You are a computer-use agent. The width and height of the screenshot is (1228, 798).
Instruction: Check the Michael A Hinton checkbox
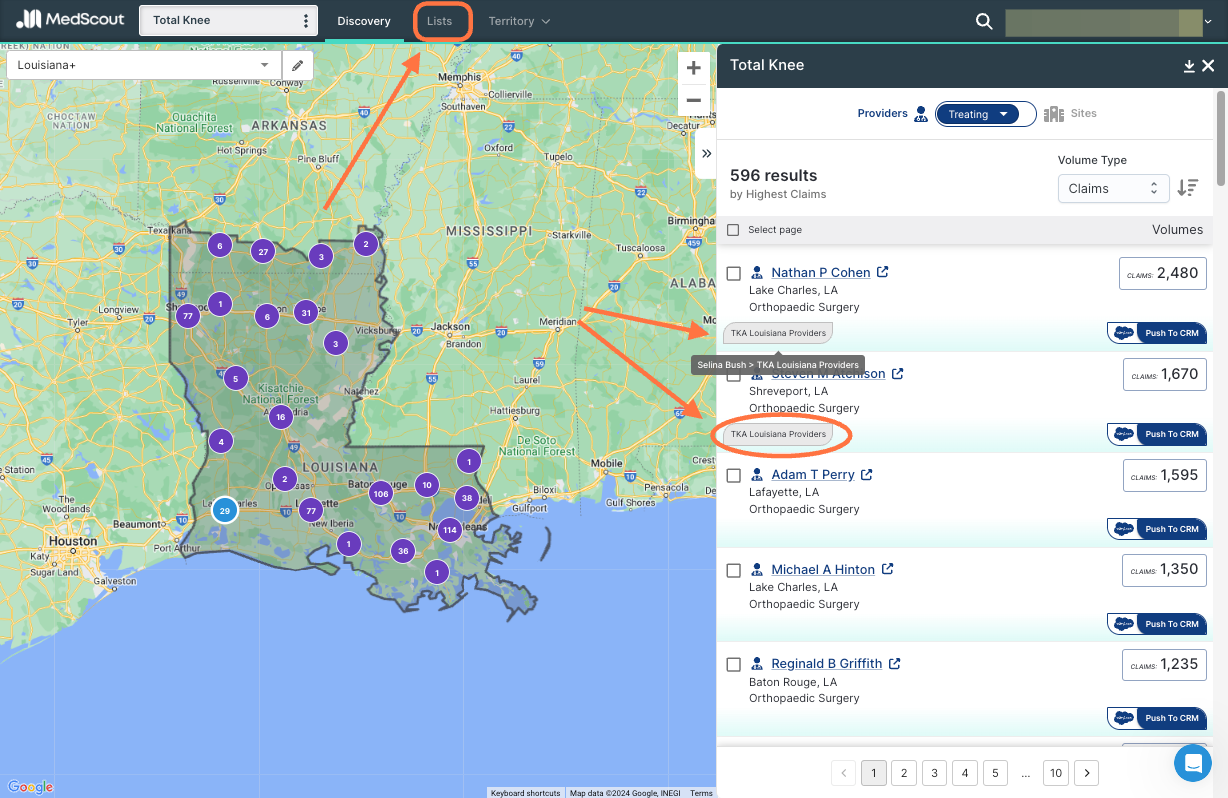733,570
